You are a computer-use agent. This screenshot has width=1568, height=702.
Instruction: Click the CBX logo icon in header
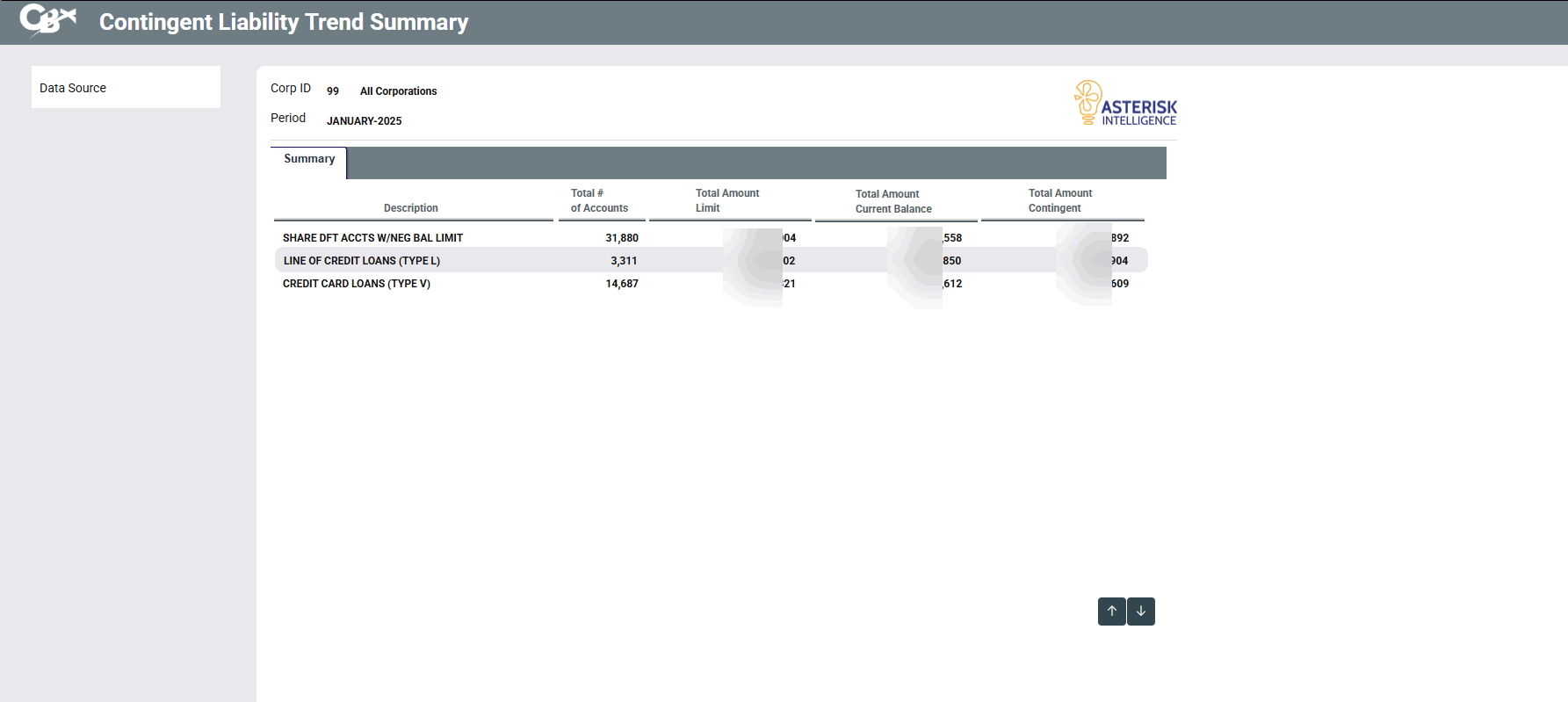click(48, 20)
